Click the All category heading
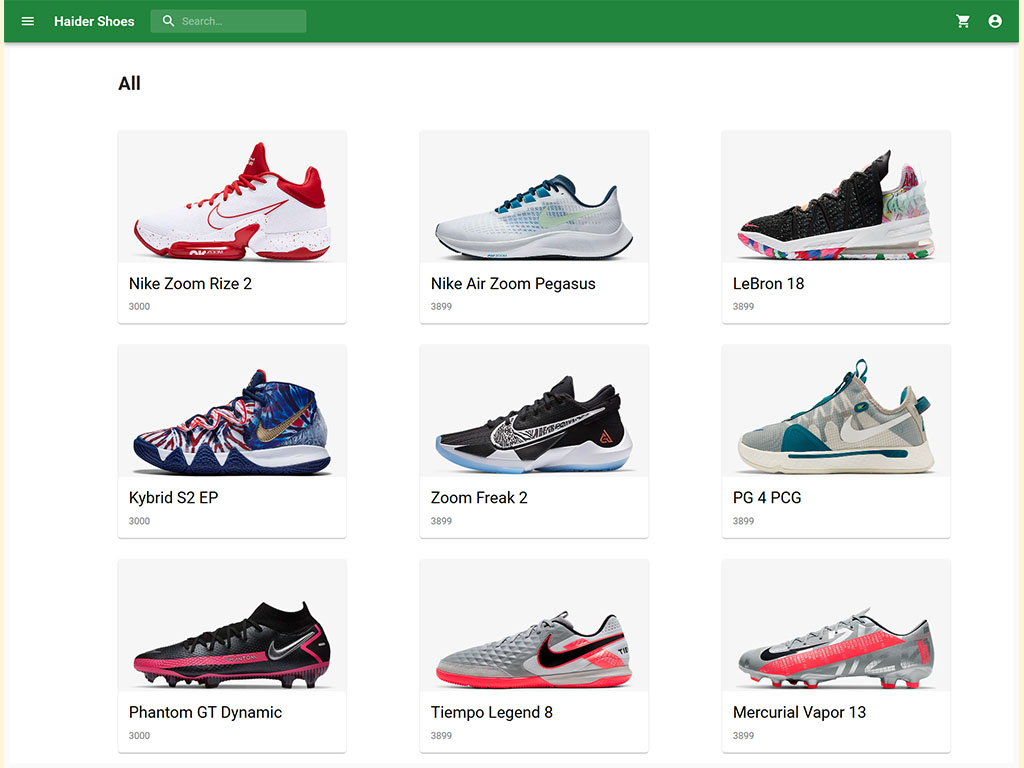 pyautogui.click(x=129, y=84)
